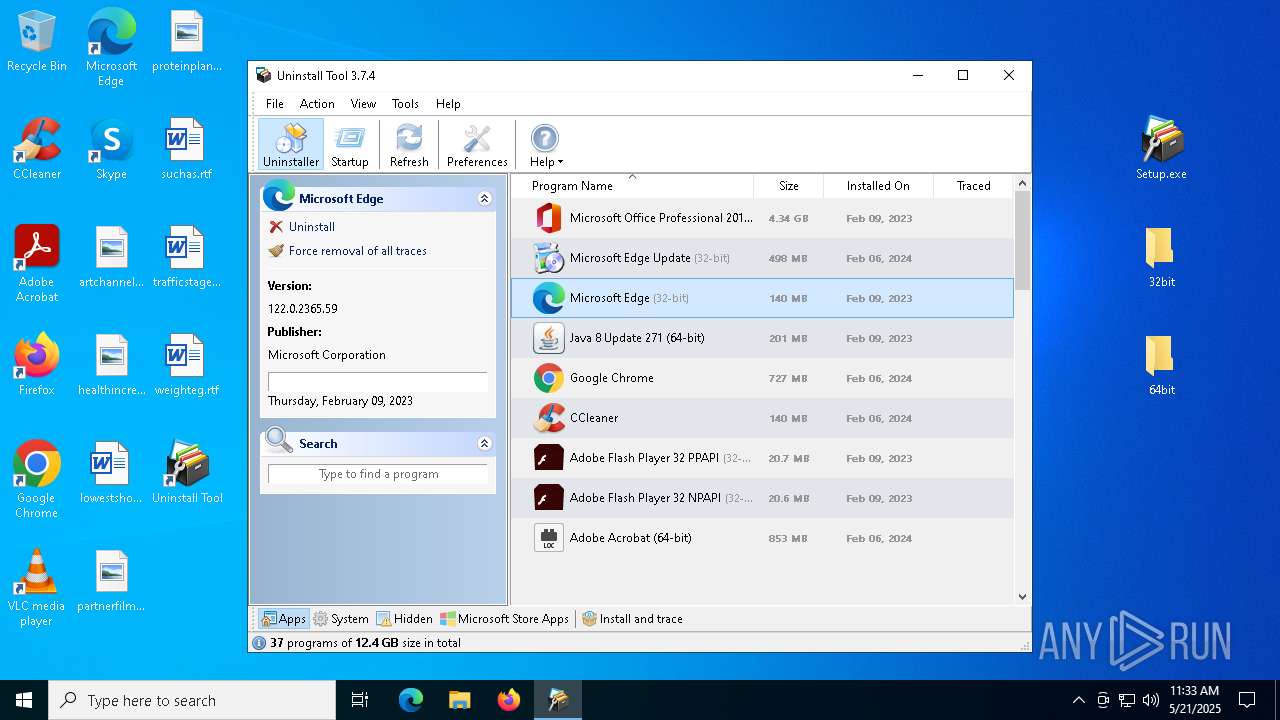Sort list by Size column
The width and height of the screenshot is (1280, 720).
point(788,186)
